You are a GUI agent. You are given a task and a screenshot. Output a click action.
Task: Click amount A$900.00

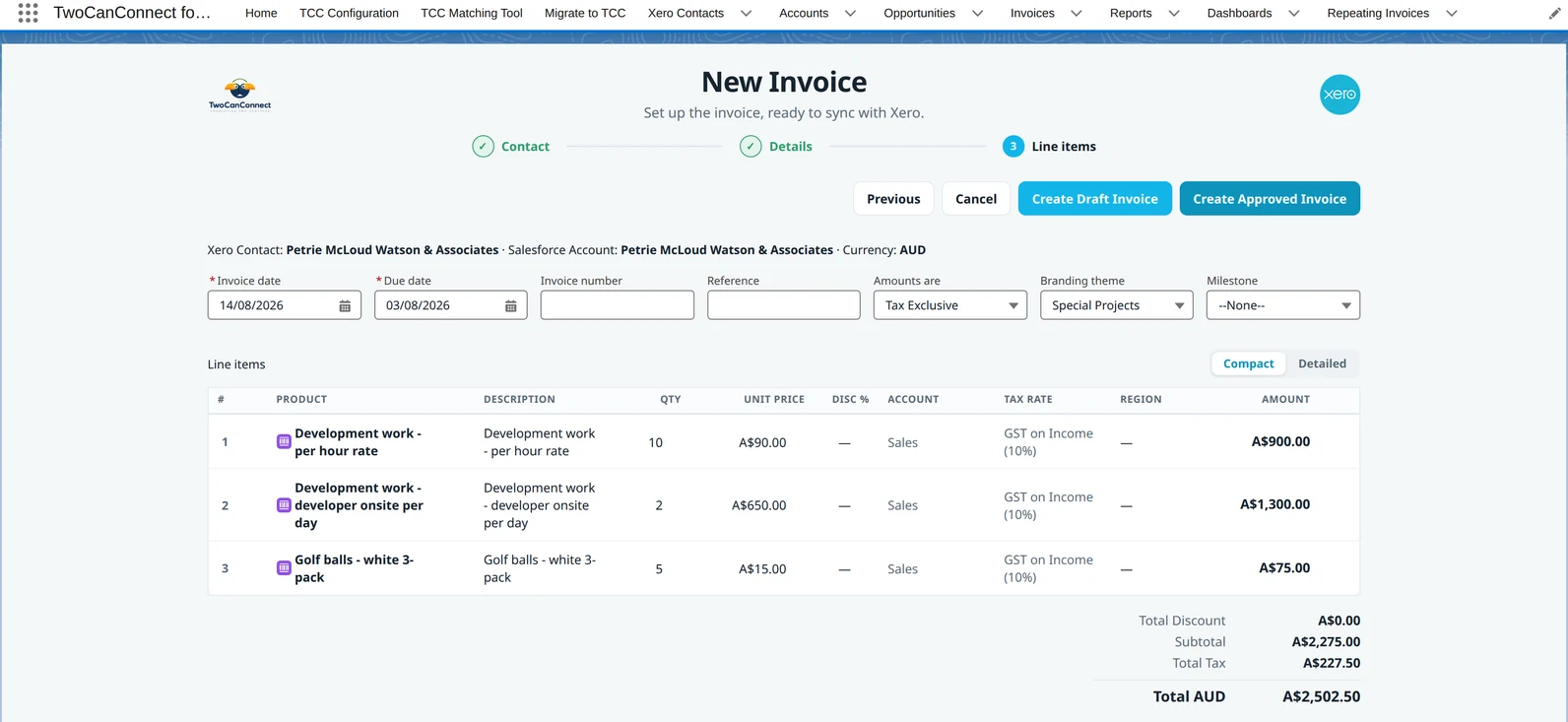(1280, 442)
